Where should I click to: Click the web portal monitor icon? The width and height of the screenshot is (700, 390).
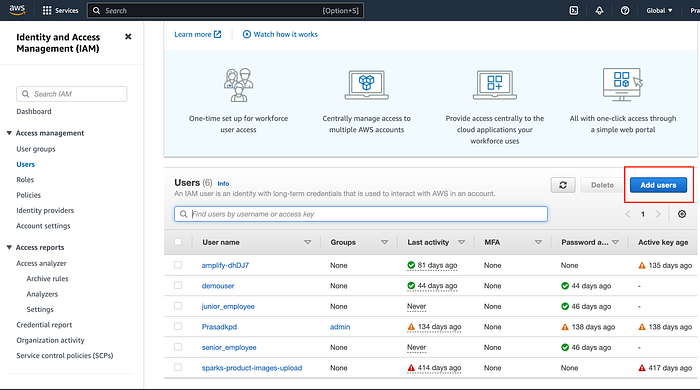[x=623, y=84]
